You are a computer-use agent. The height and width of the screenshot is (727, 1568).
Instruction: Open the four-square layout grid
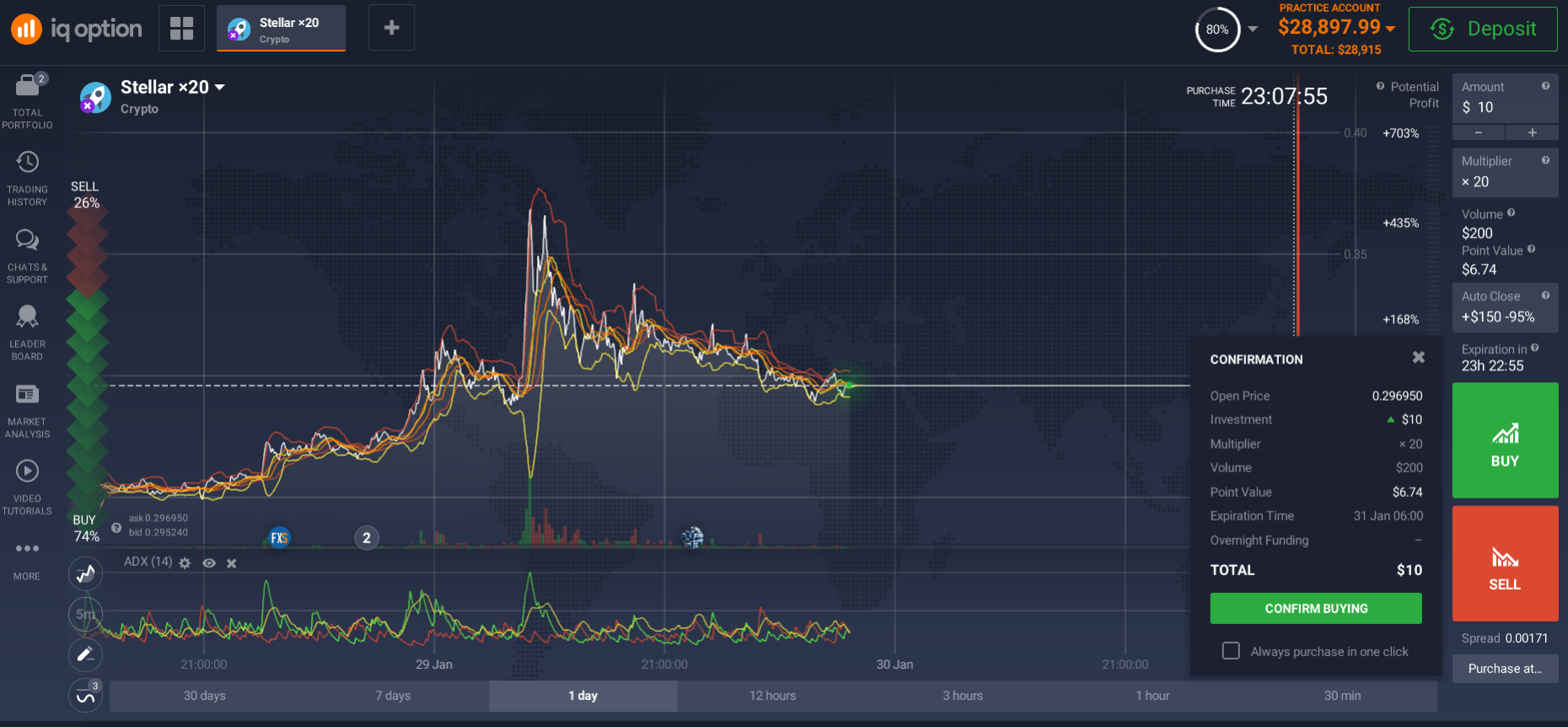point(181,28)
